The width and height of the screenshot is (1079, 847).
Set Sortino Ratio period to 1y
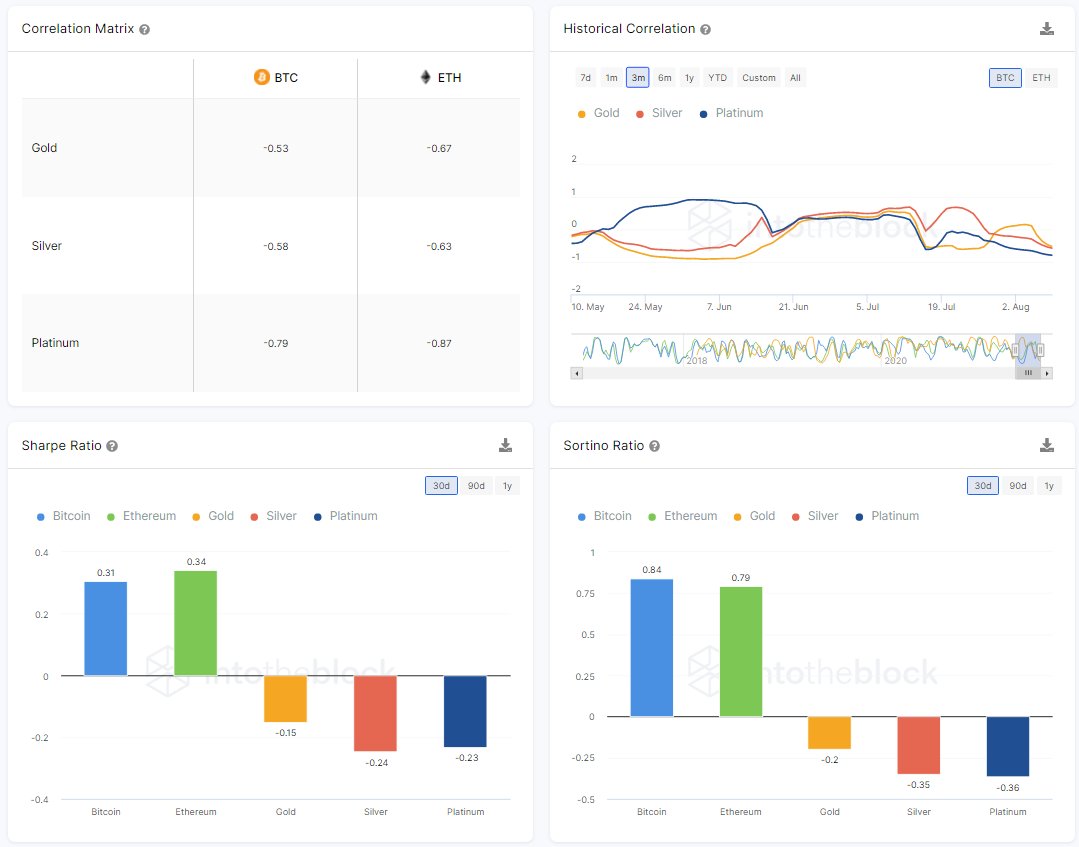[x=1048, y=486]
